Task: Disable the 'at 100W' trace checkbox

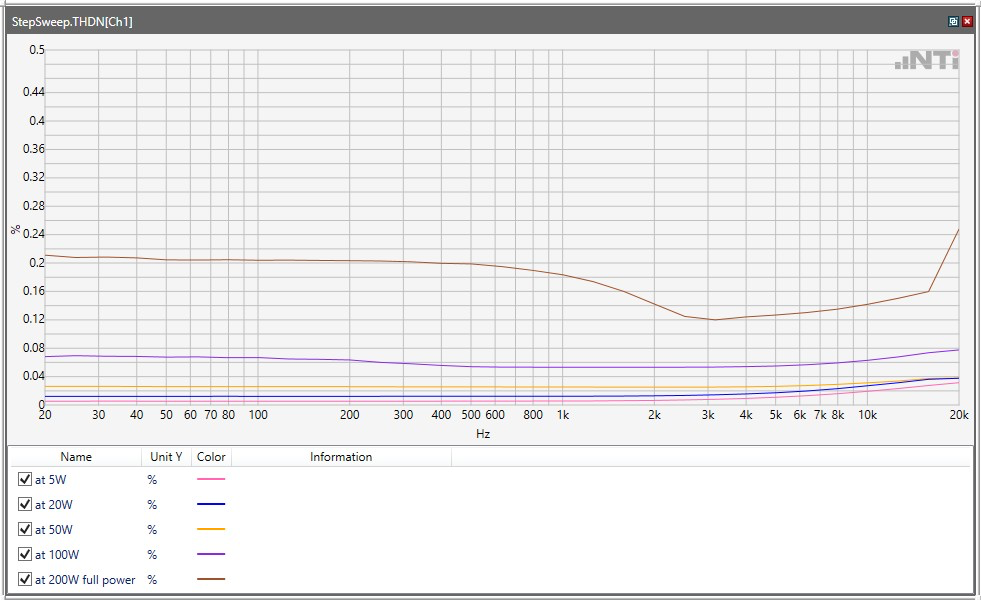Action: point(25,555)
